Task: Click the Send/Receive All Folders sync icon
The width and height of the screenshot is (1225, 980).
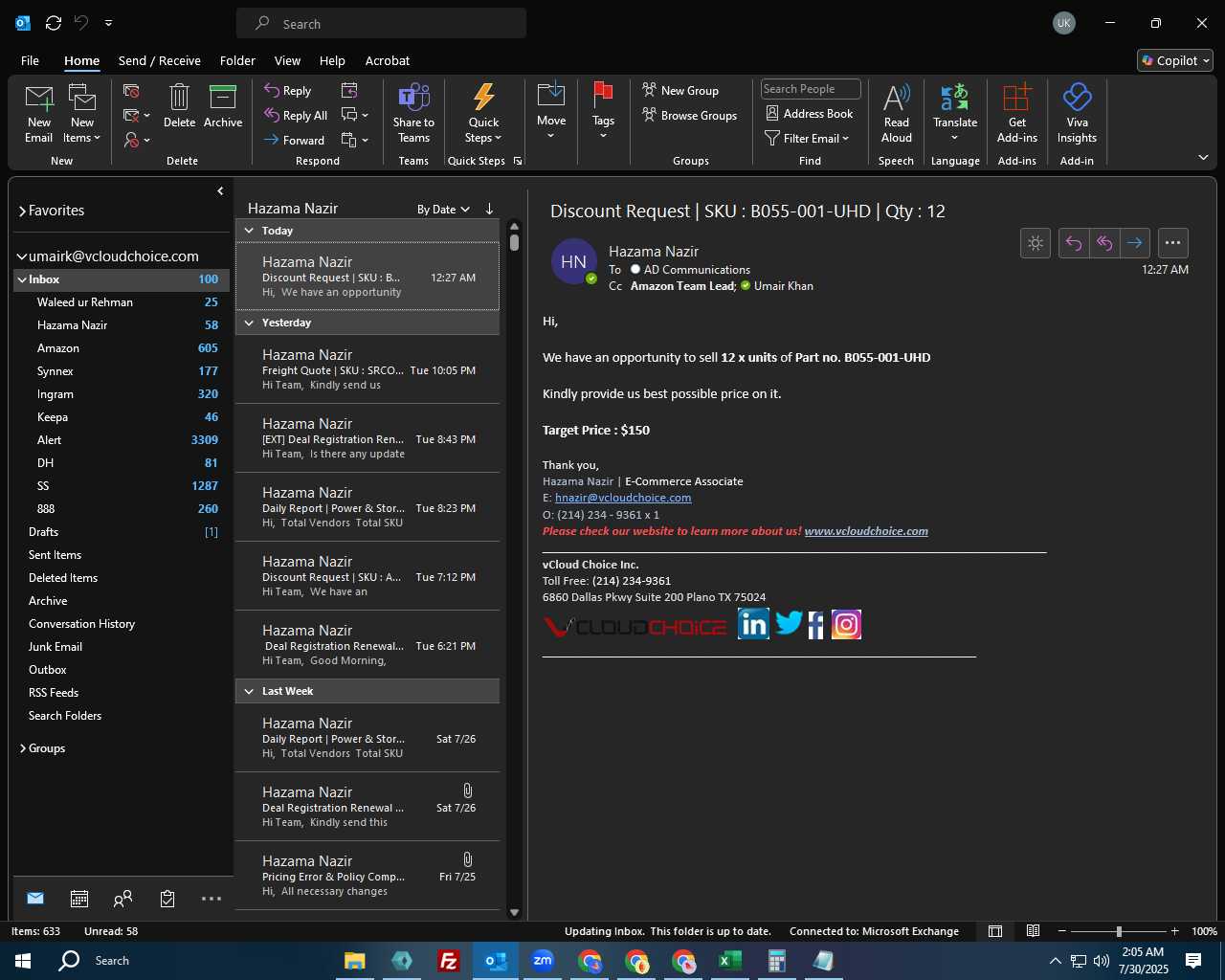Action: [54, 23]
